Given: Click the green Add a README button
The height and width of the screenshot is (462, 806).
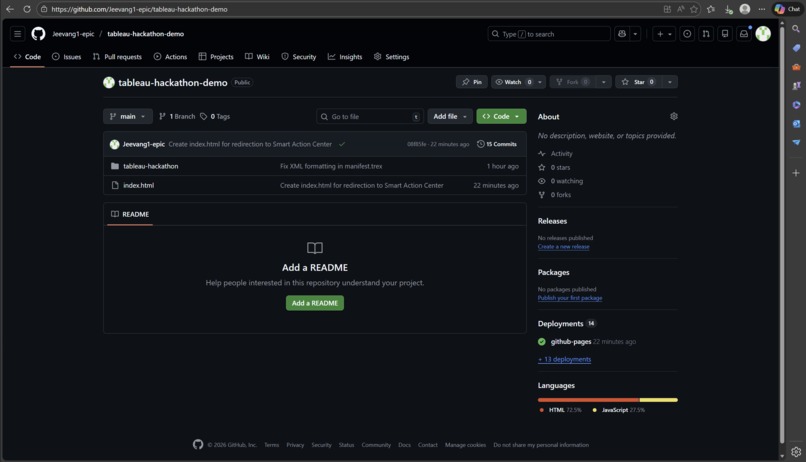Looking at the screenshot, I should coord(315,303).
